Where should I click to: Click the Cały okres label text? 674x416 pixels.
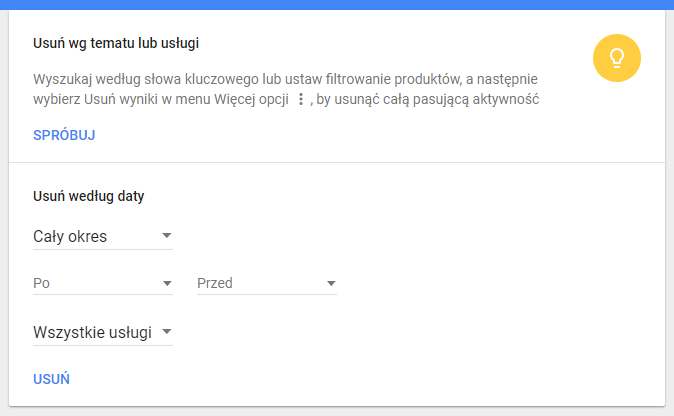pos(70,236)
